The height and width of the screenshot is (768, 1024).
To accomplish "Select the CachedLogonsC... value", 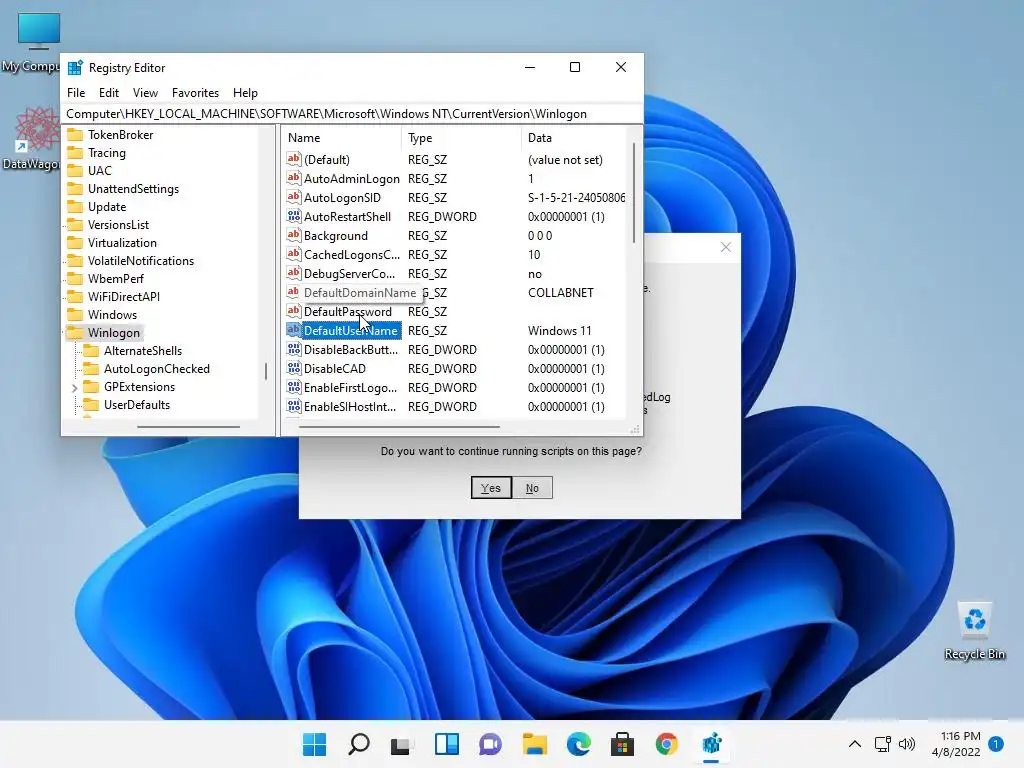I will (x=351, y=255).
